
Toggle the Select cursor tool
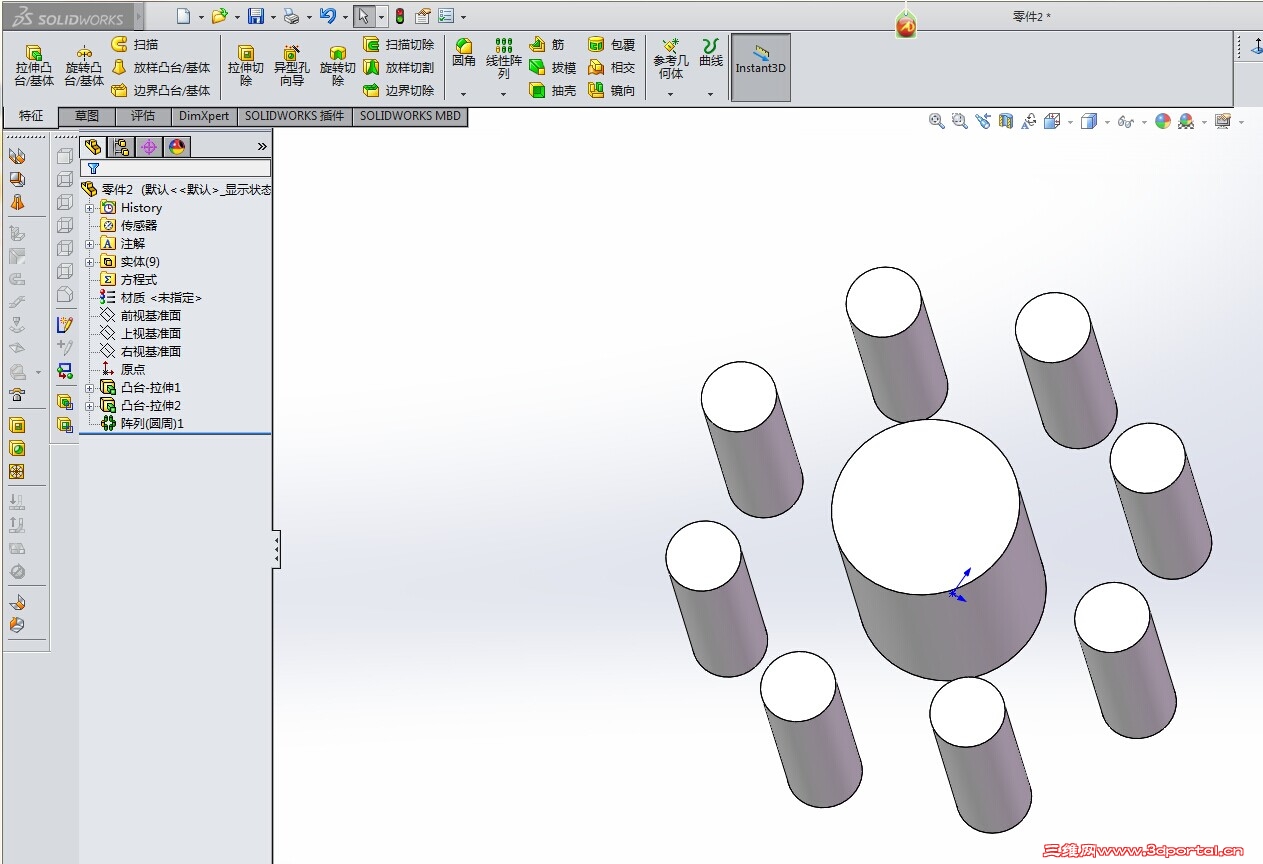tap(364, 16)
